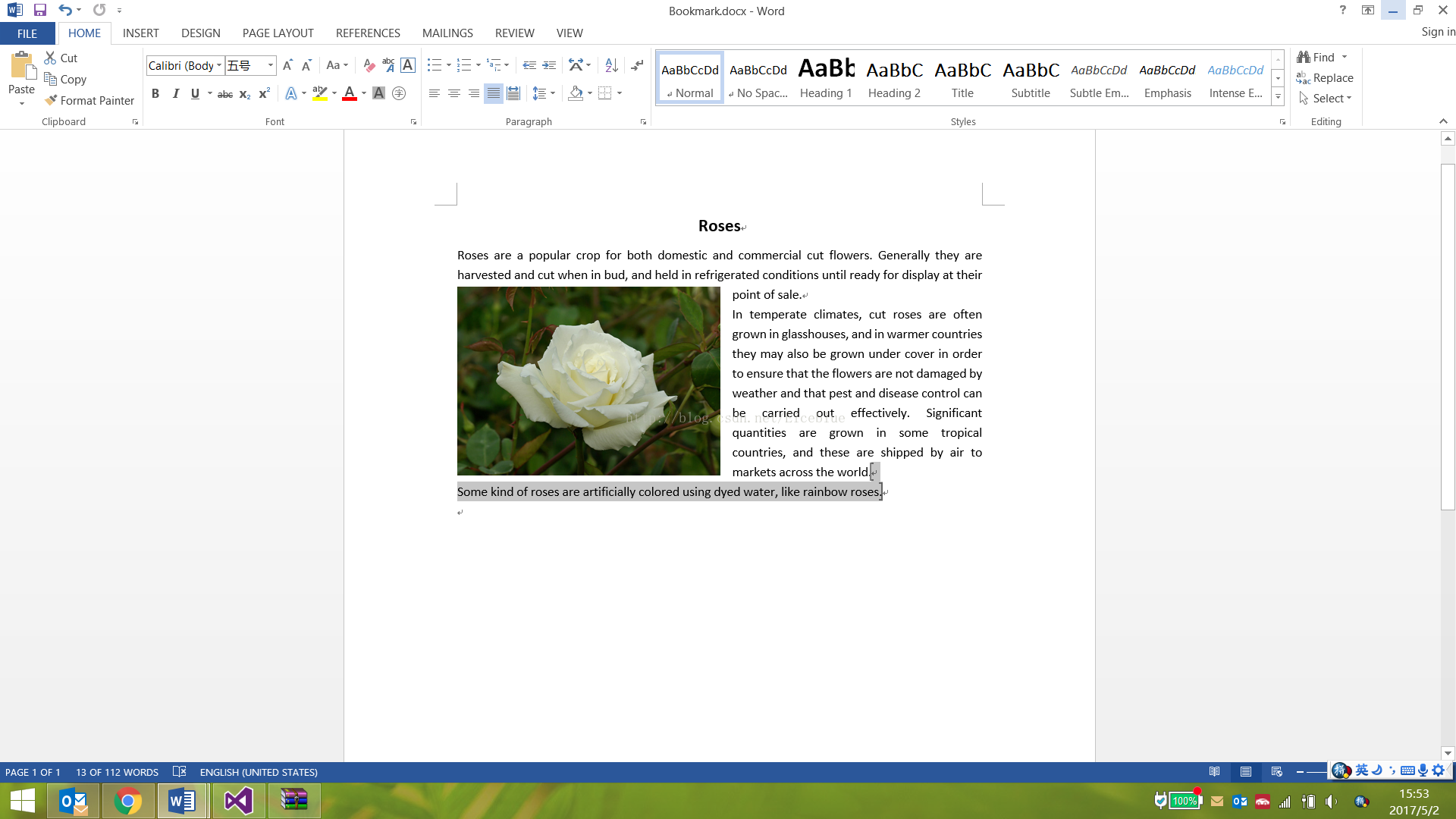The width and height of the screenshot is (1456, 819).
Task: Open the Line Spacing dropdown
Action: pyautogui.click(x=544, y=93)
